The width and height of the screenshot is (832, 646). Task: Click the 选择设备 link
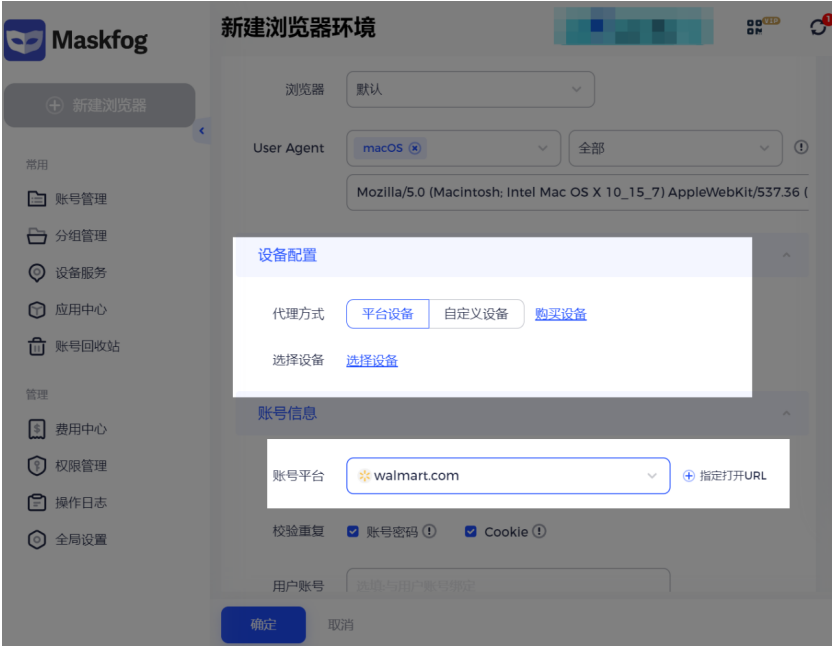pyautogui.click(x=372, y=360)
